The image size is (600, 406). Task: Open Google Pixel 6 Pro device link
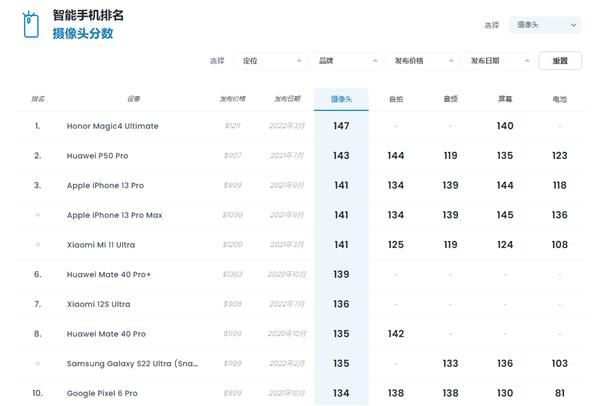coord(102,393)
